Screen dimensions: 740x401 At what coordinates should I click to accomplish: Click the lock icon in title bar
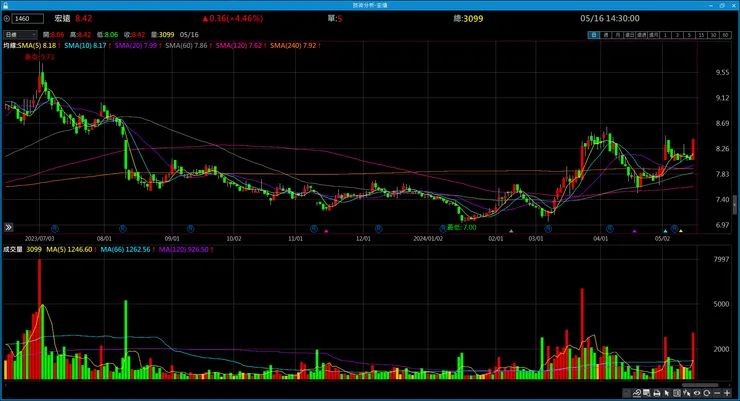5,5
